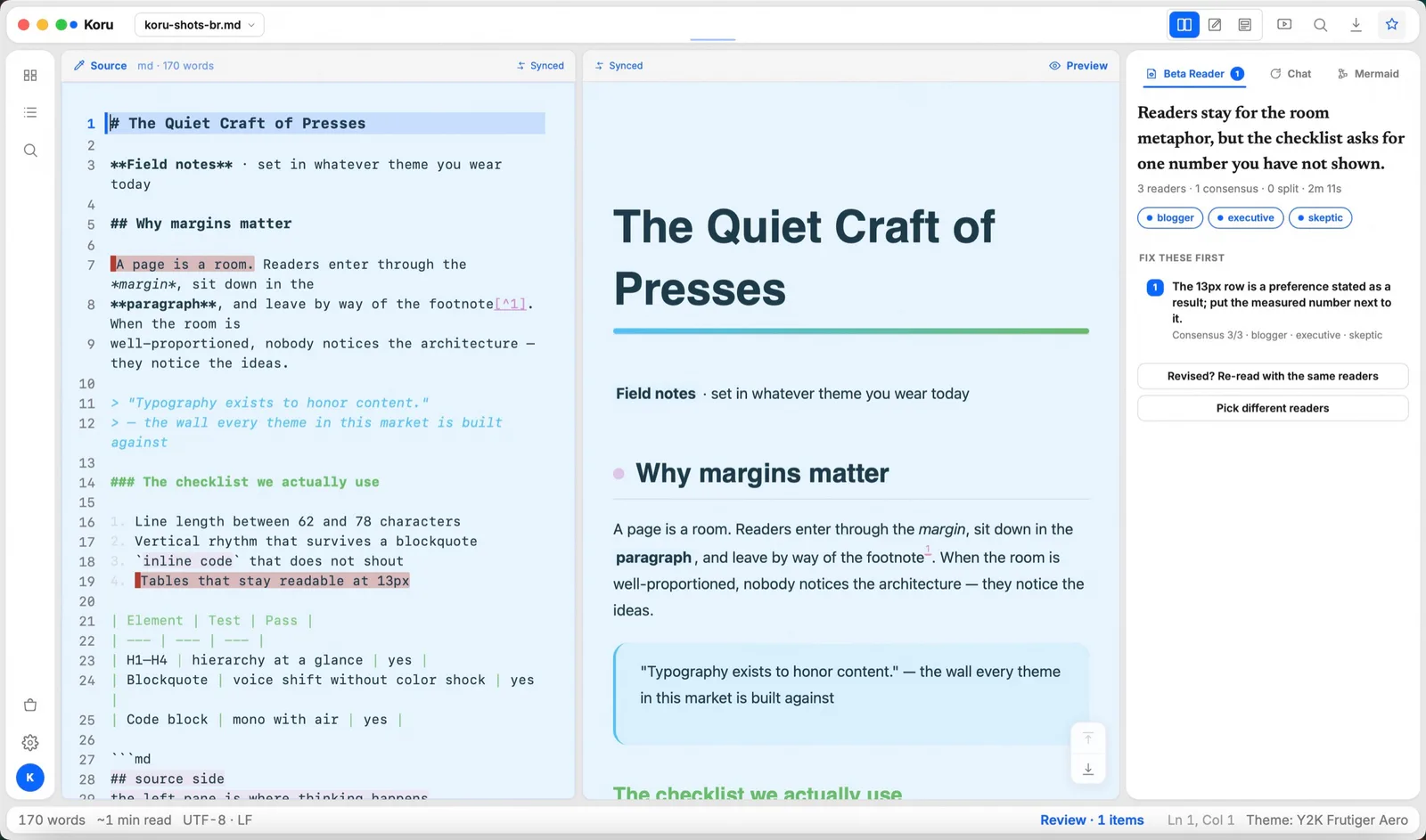Jump to bottom of preview arrow
The height and width of the screenshot is (840, 1426).
pyautogui.click(x=1088, y=770)
